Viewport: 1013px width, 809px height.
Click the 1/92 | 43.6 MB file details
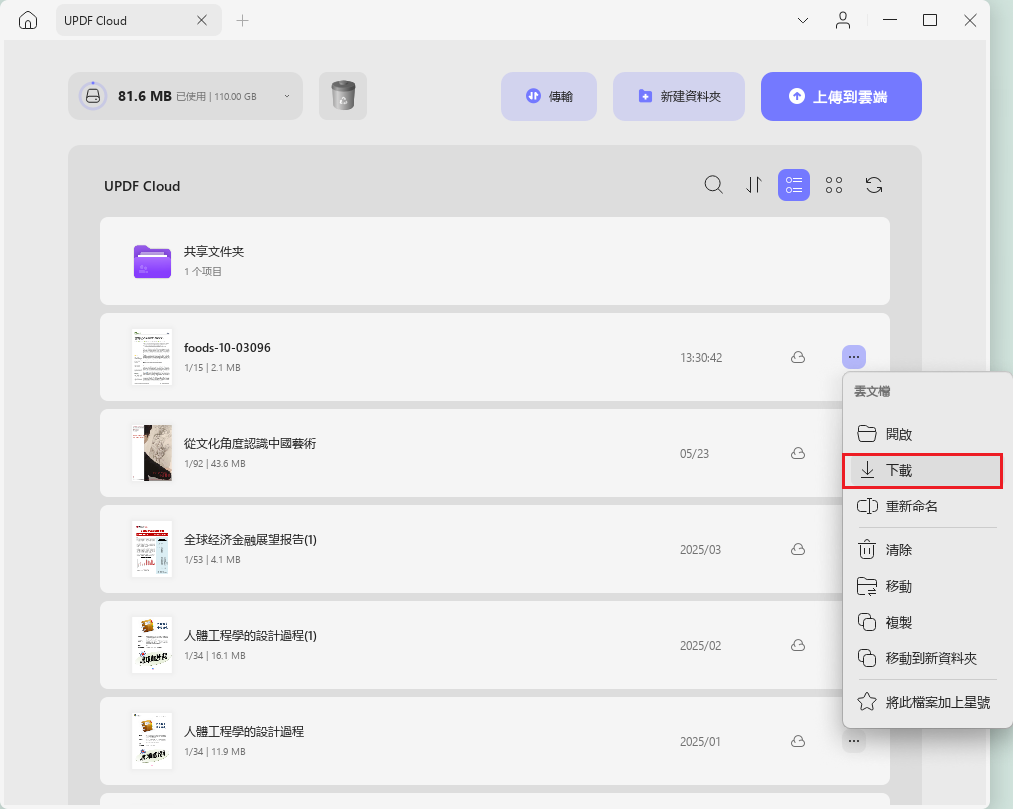(214, 463)
